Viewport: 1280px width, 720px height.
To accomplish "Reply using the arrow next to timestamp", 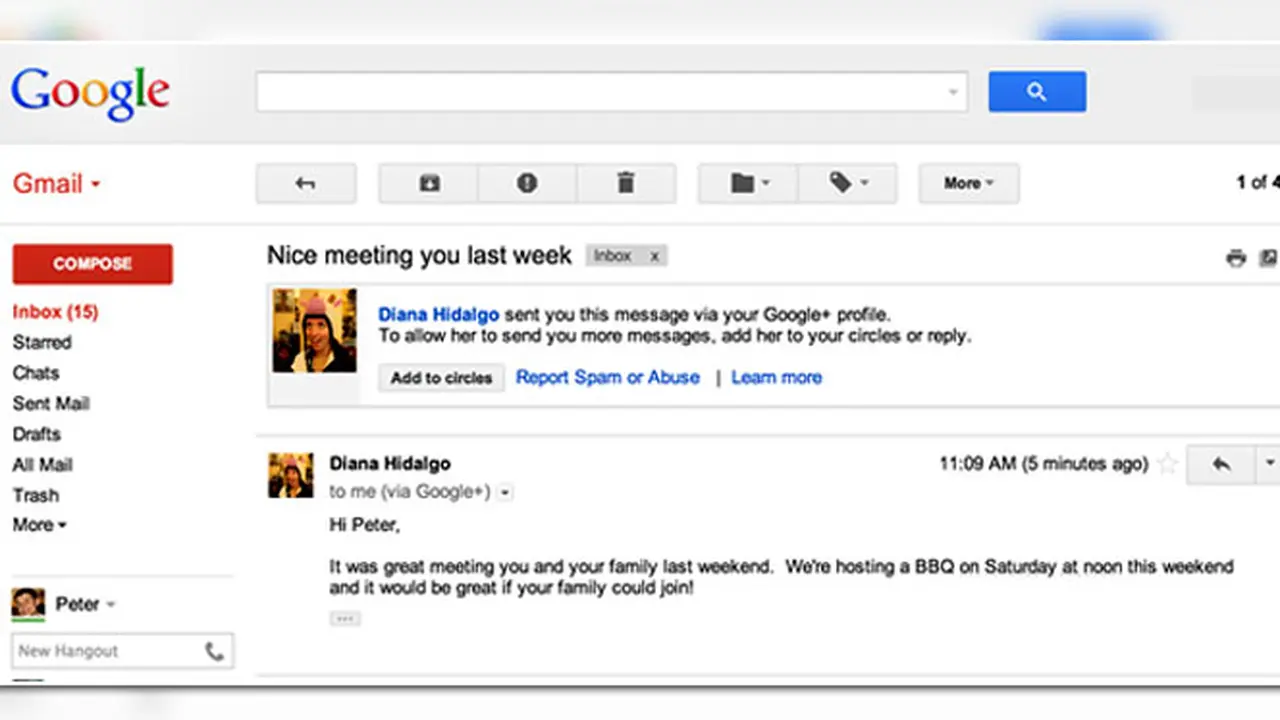I will pyautogui.click(x=1221, y=464).
